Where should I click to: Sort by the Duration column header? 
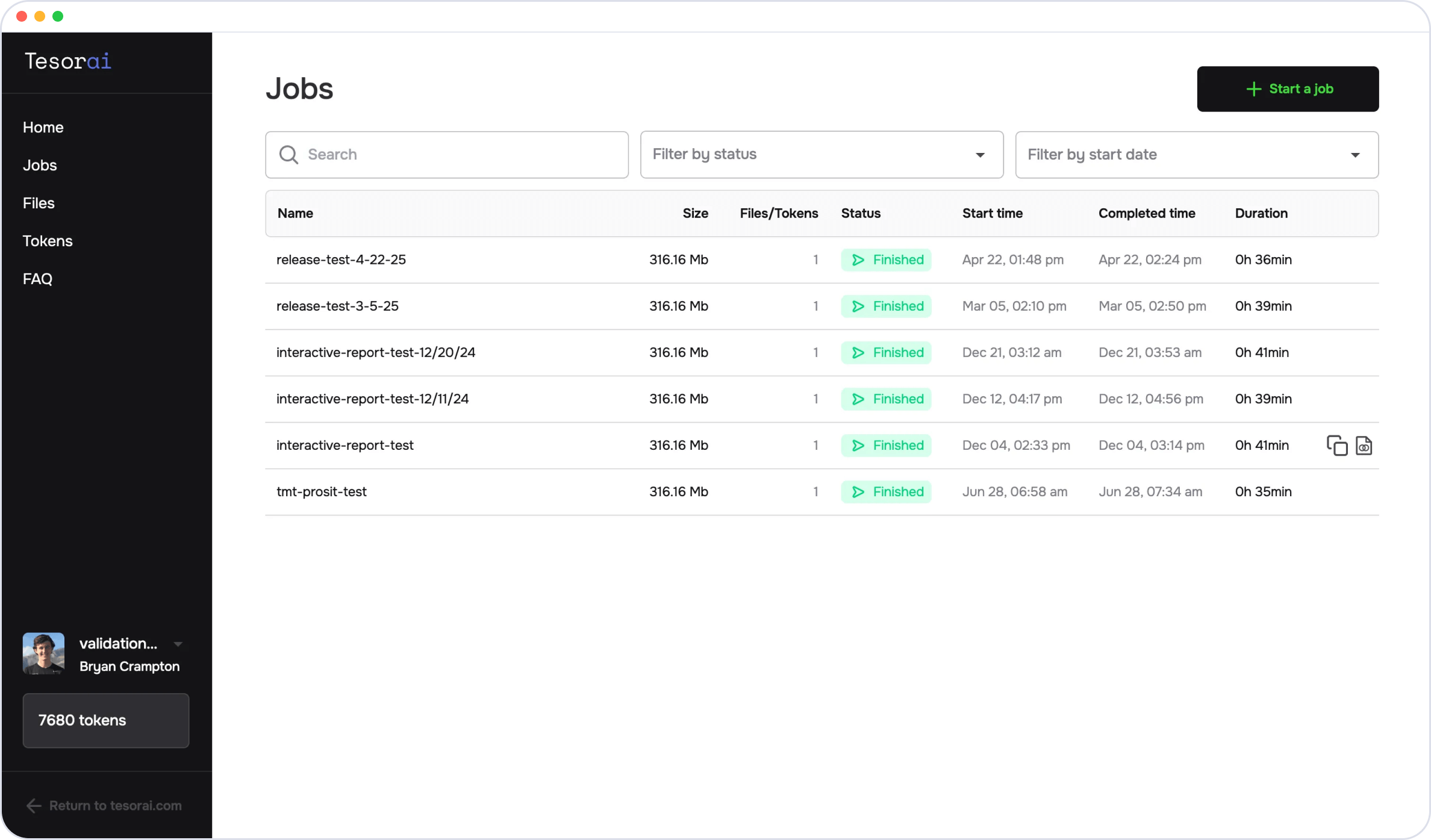[x=1261, y=213]
